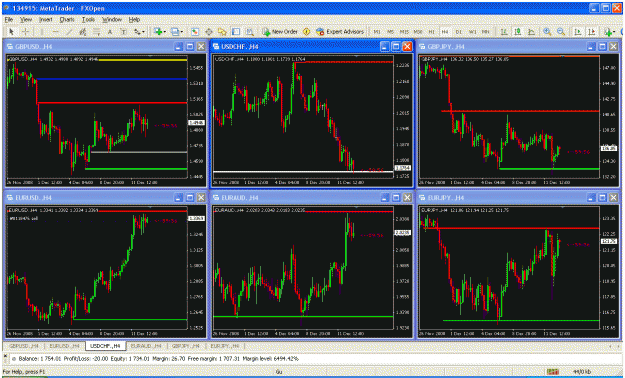The image size is (625, 378).
Task: Open the new chart dropdown arrow
Action: point(165,32)
